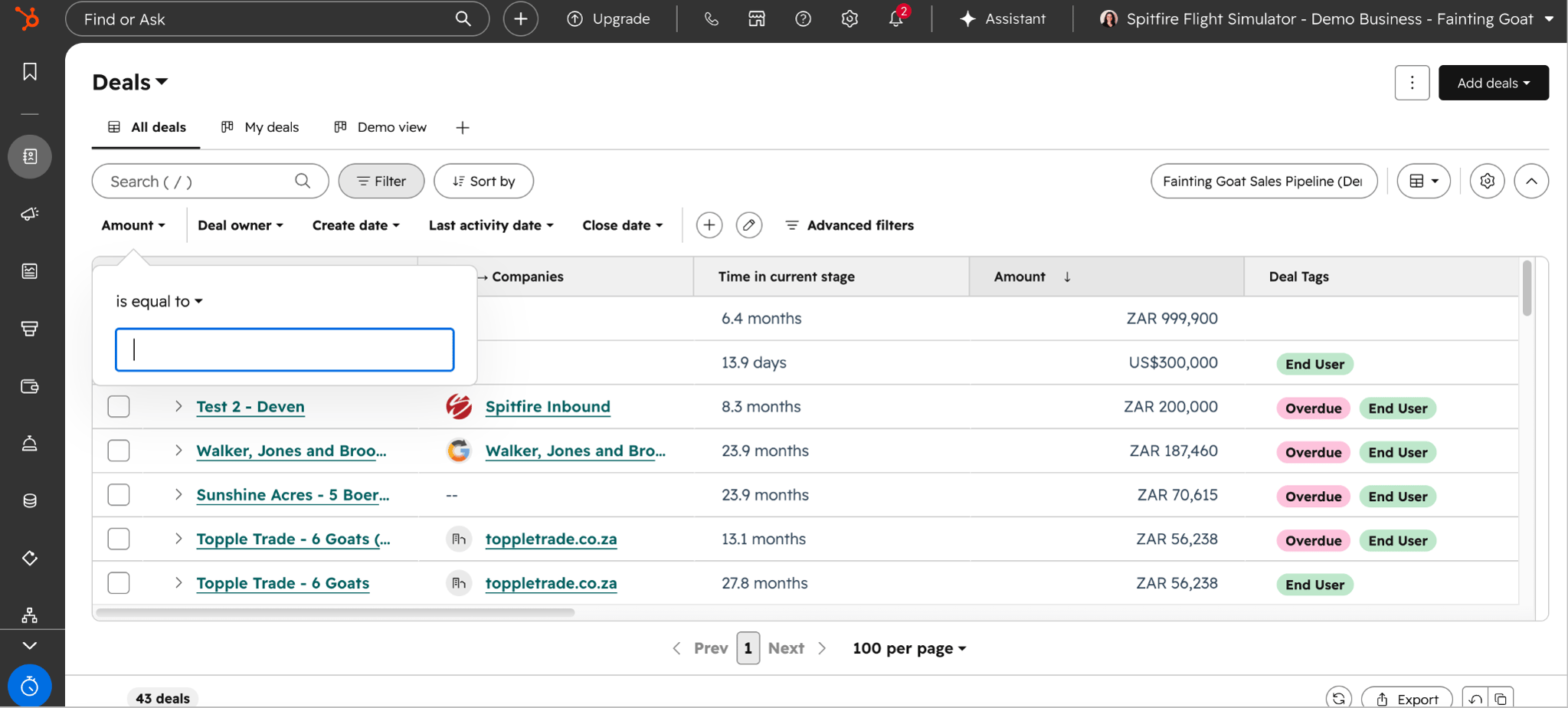This screenshot has width=1568, height=708.
Task: Open the Content sidebar icon
Action: coord(30,271)
